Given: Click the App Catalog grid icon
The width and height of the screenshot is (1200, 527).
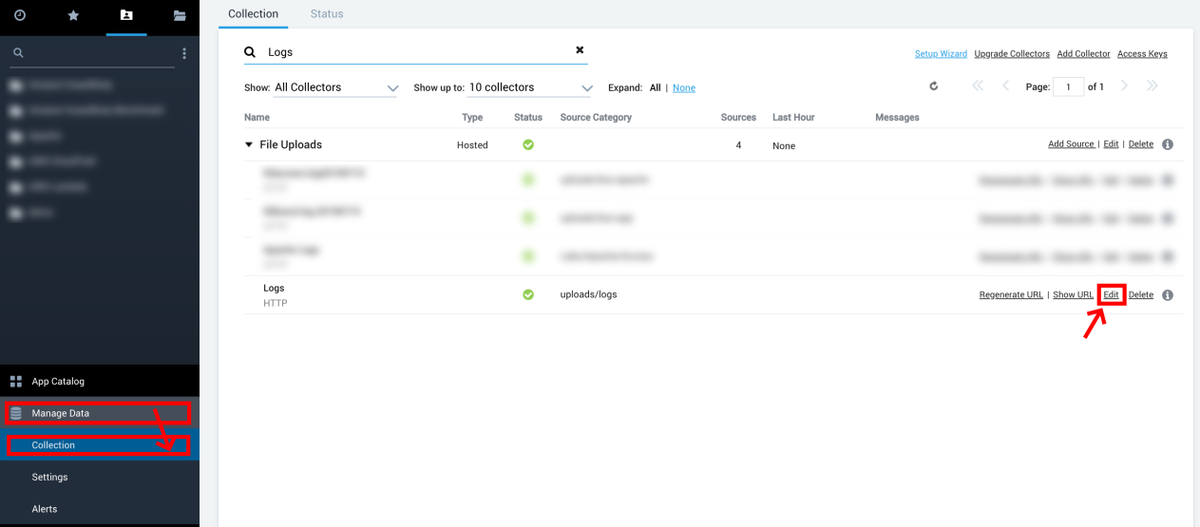Looking at the screenshot, I should coord(16,381).
